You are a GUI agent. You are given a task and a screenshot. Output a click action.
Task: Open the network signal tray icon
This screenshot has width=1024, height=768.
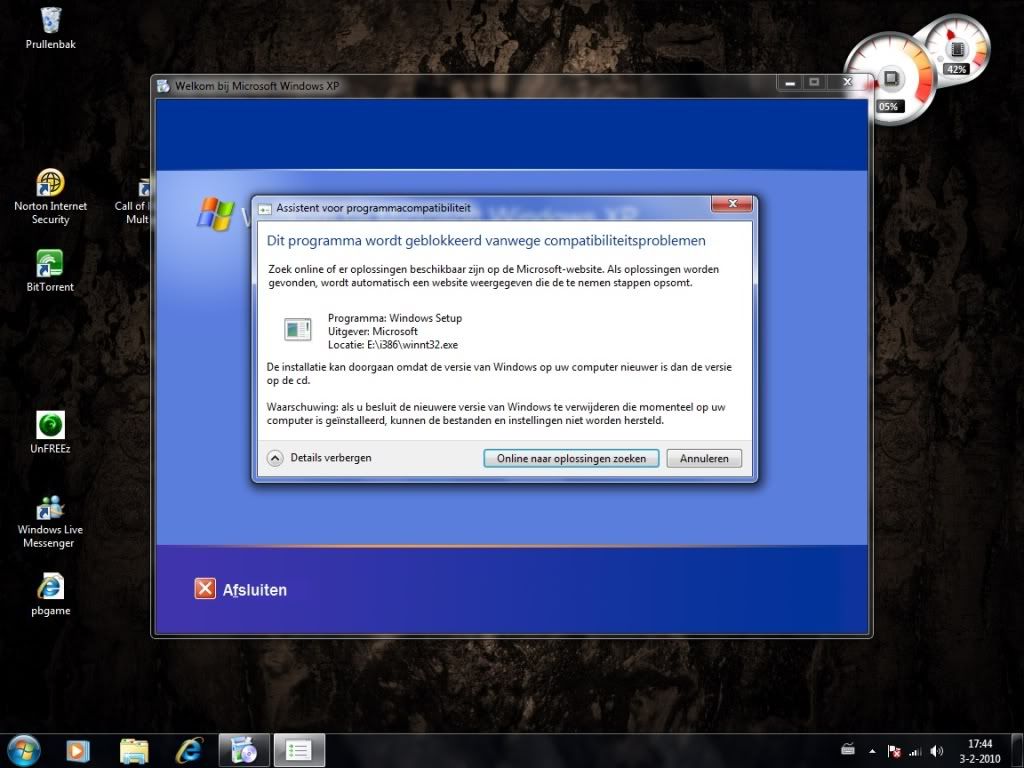915,752
